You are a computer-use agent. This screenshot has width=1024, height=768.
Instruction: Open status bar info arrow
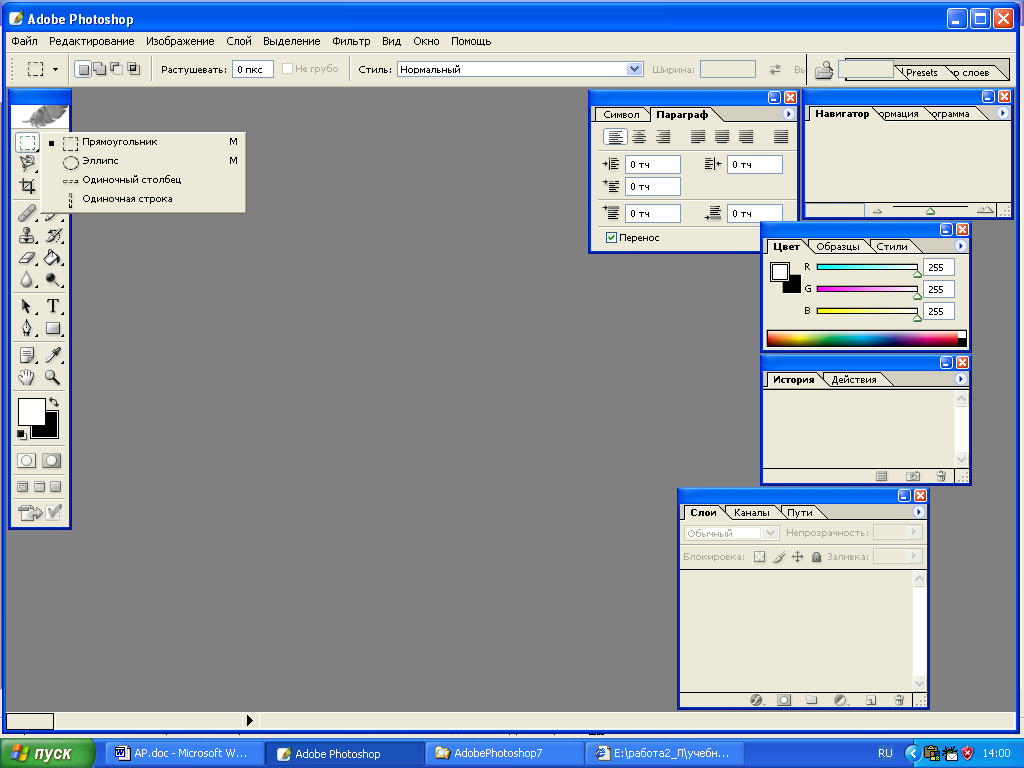point(249,720)
